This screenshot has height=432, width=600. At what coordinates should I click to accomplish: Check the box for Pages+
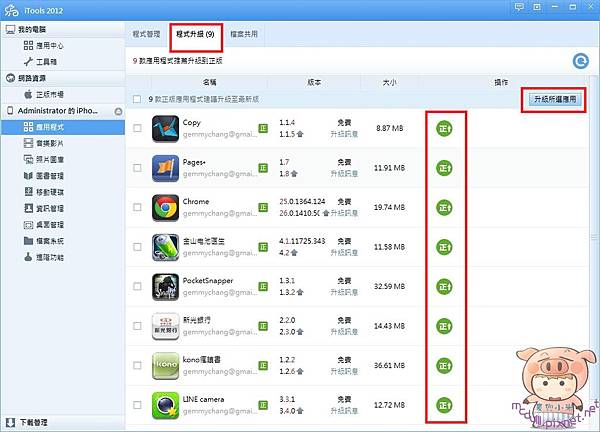[137, 168]
